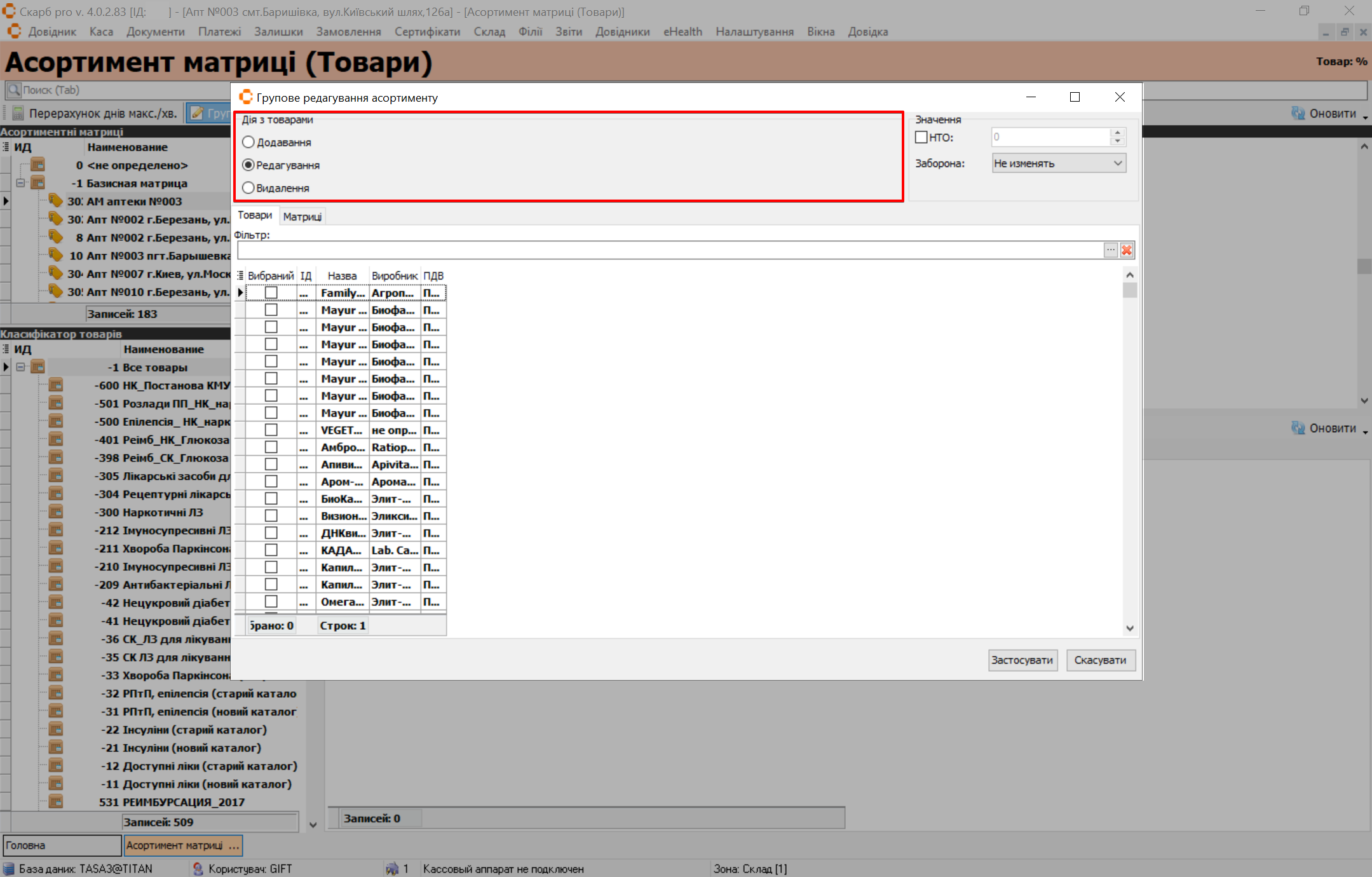Switch to the Матриці tab

click(x=302, y=217)
